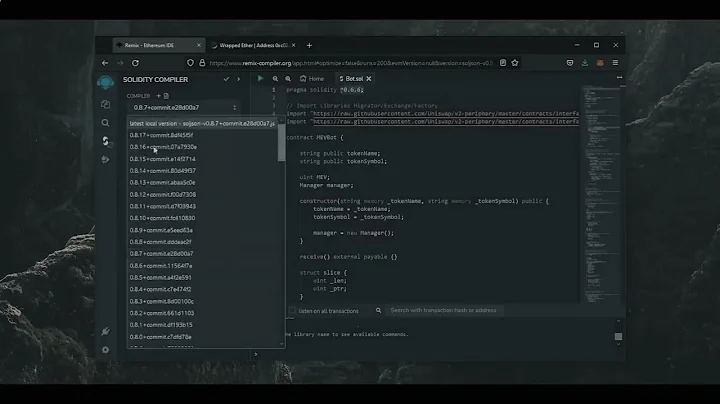Image resolution: width=720 pixels, height=404 pixels.
Task: Zoom in the editor font
Action: click(x=288, y=79)
